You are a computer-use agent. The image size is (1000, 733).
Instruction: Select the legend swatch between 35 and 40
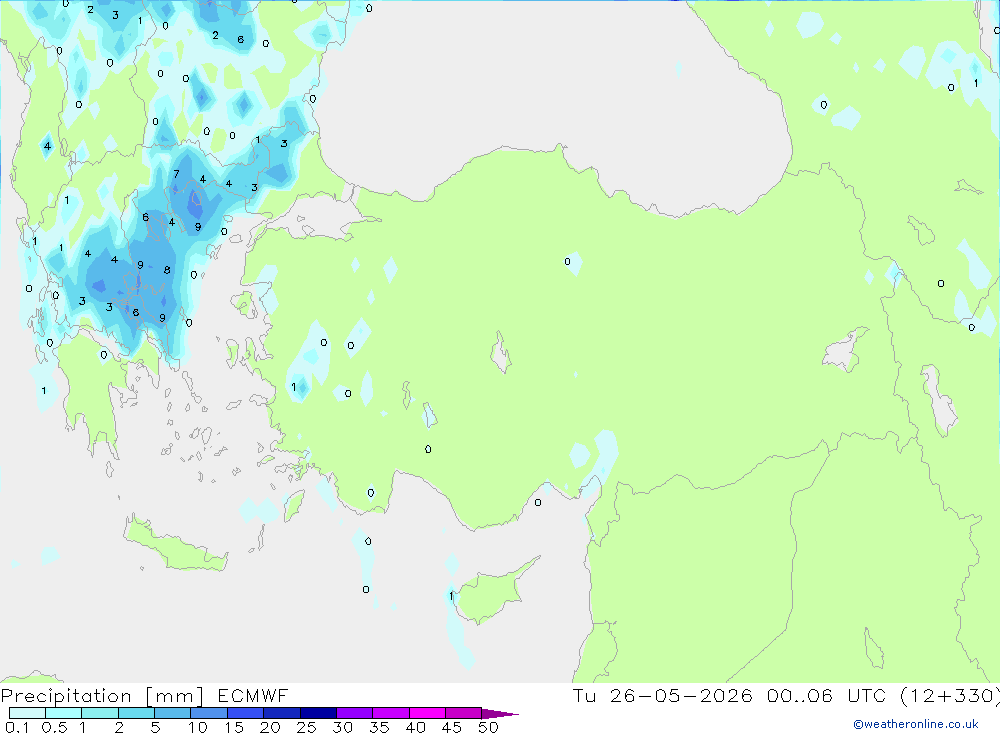point(391,713)
